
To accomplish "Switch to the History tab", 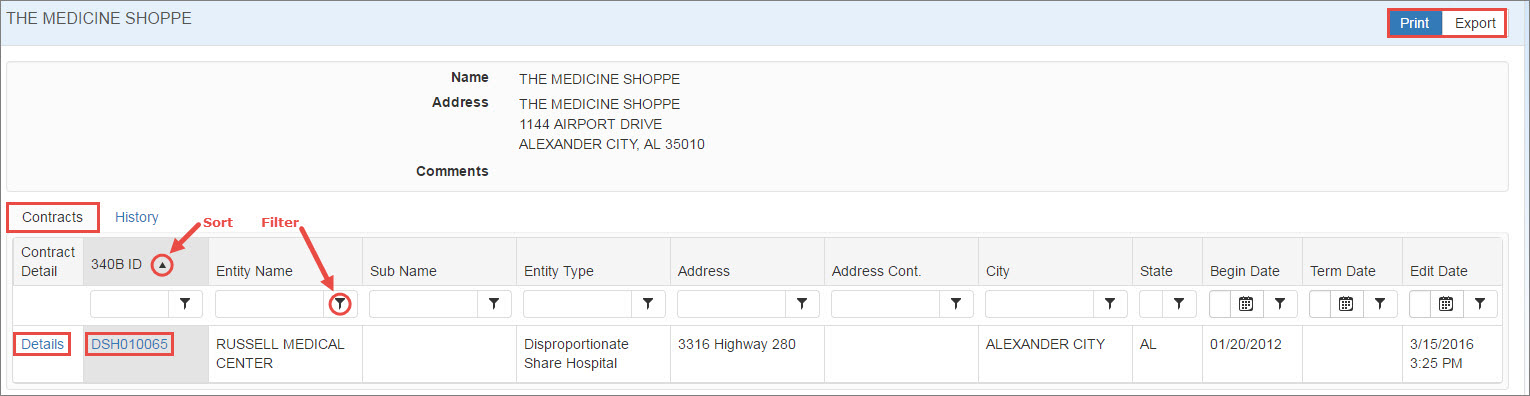I will click(x=137, y=217).
